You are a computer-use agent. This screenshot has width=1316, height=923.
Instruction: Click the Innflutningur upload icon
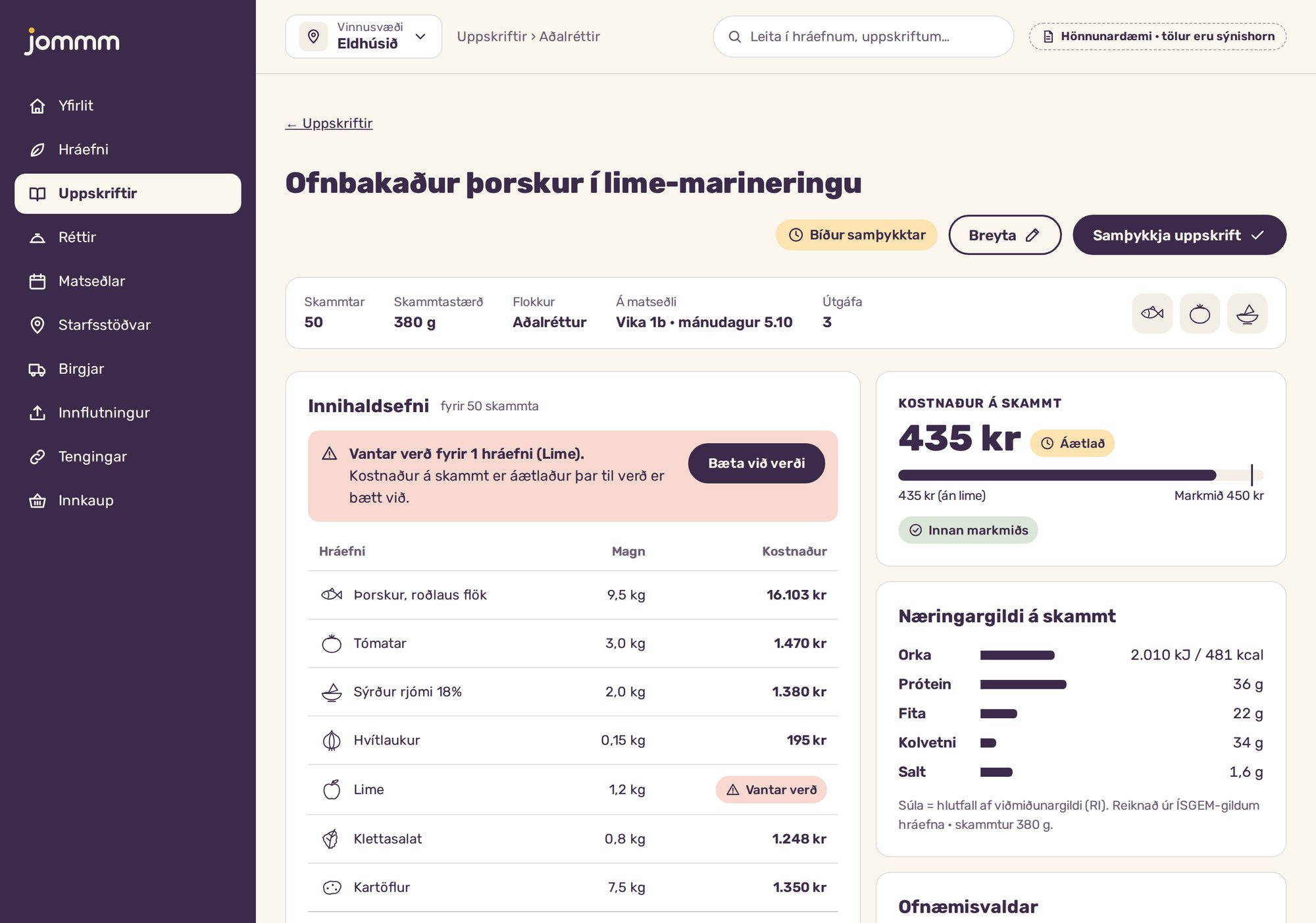[38, 413]
